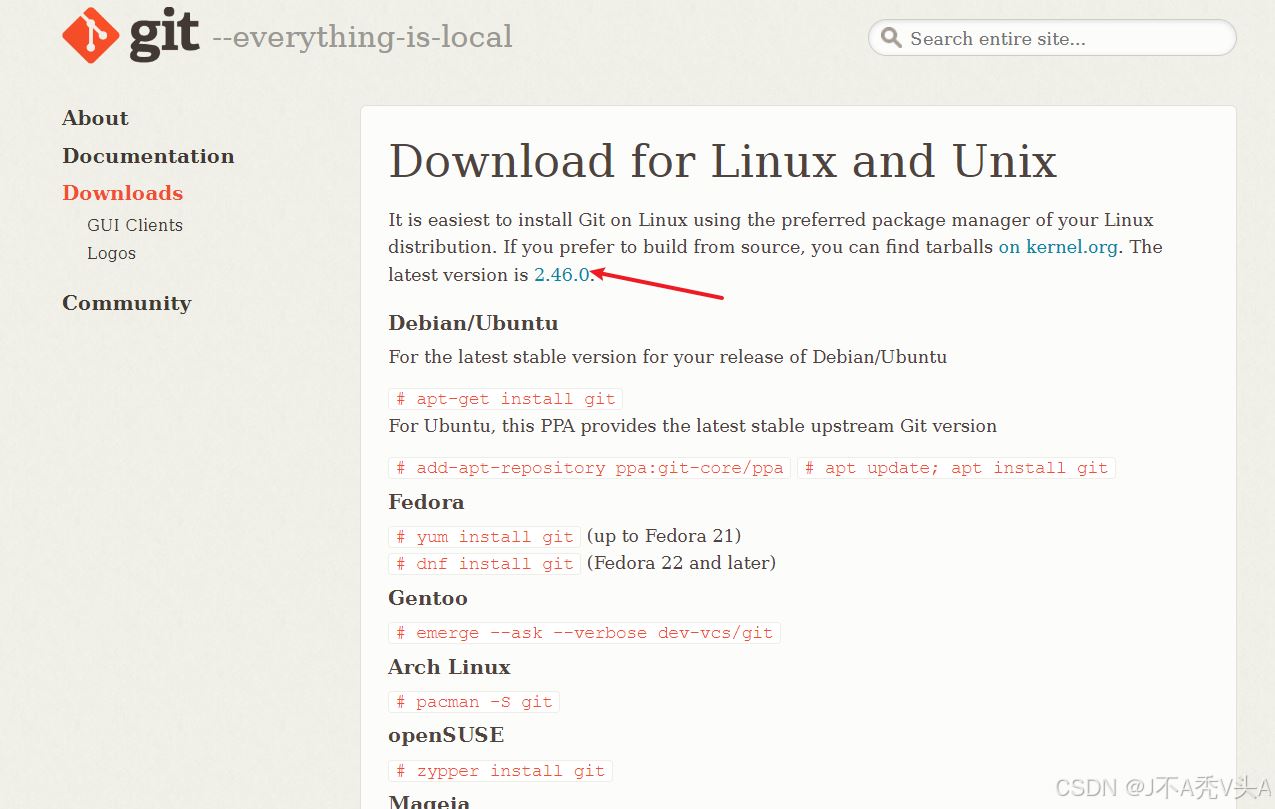Focus the Search entire site field
The width and height of the screenshot is (1275, 809).
pos(1060,39)
